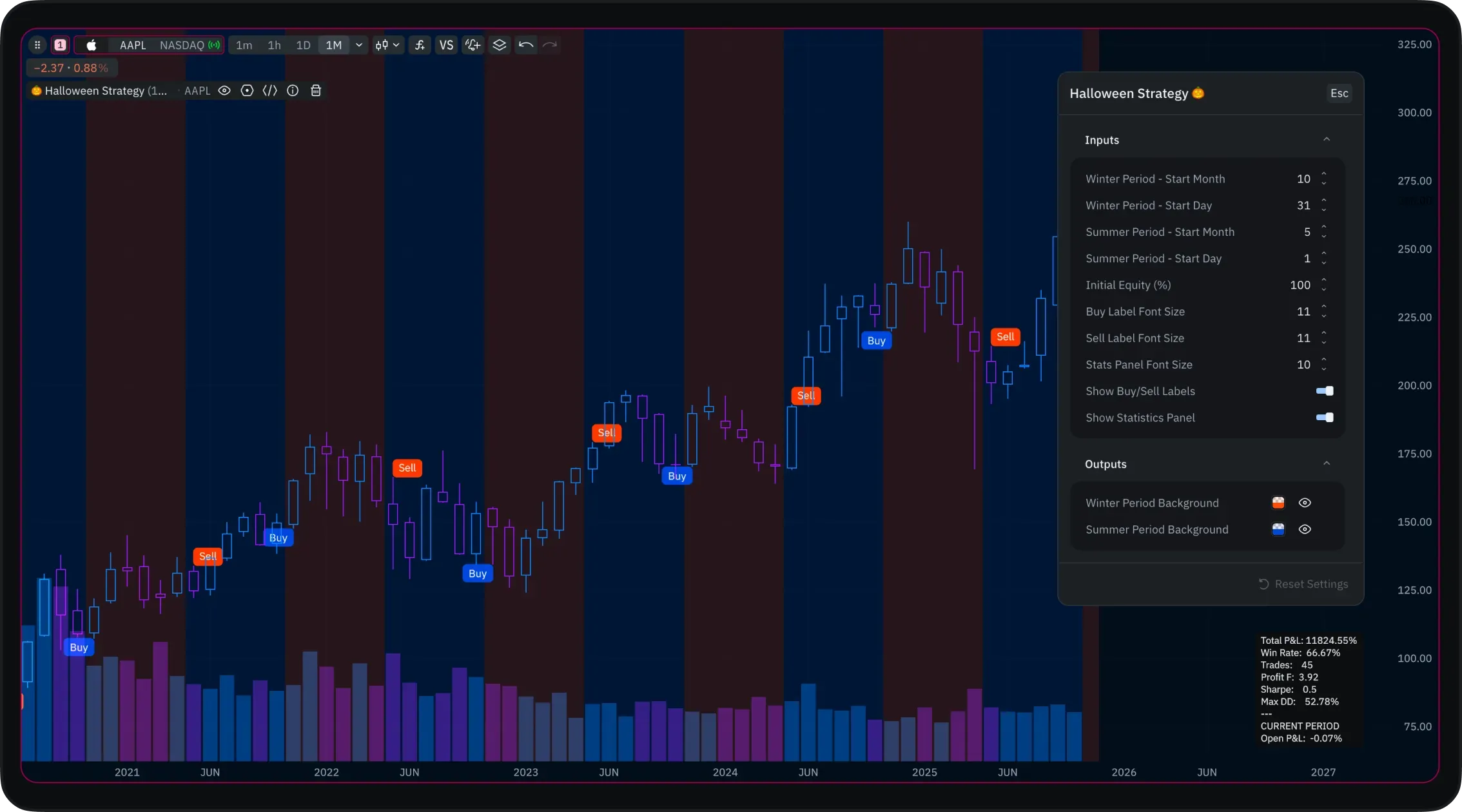Toggle Show Statistics Panel switch

point(1325,418)
